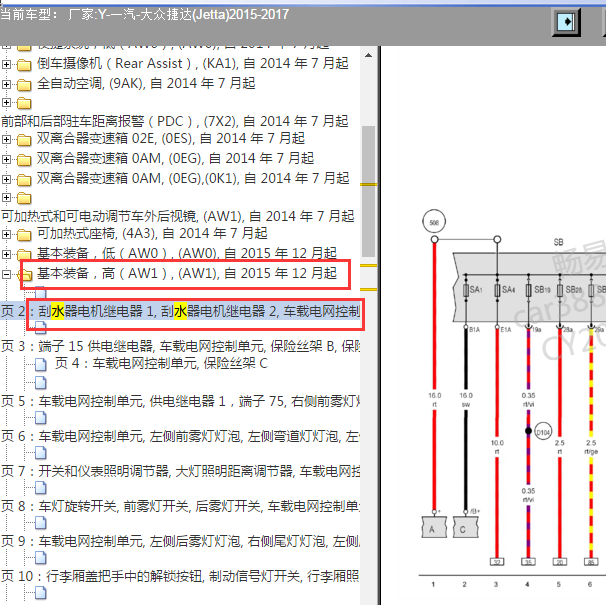Expand the 可加热式和可电动调节车外后视镜 node
This screenshot has width=606, height=605.
point(6,198)
